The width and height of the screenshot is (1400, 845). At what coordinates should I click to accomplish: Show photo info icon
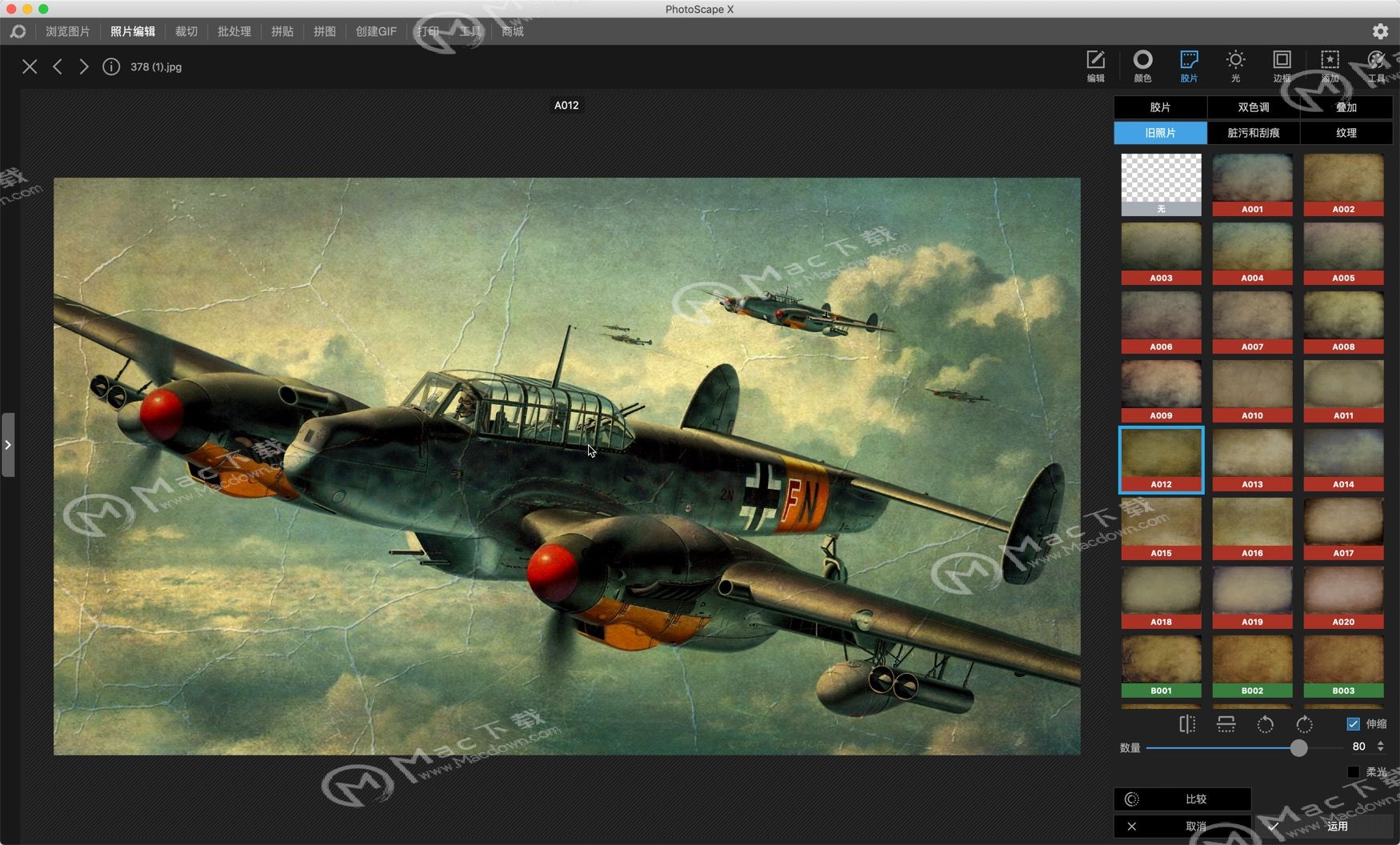(x=111, y=66)
